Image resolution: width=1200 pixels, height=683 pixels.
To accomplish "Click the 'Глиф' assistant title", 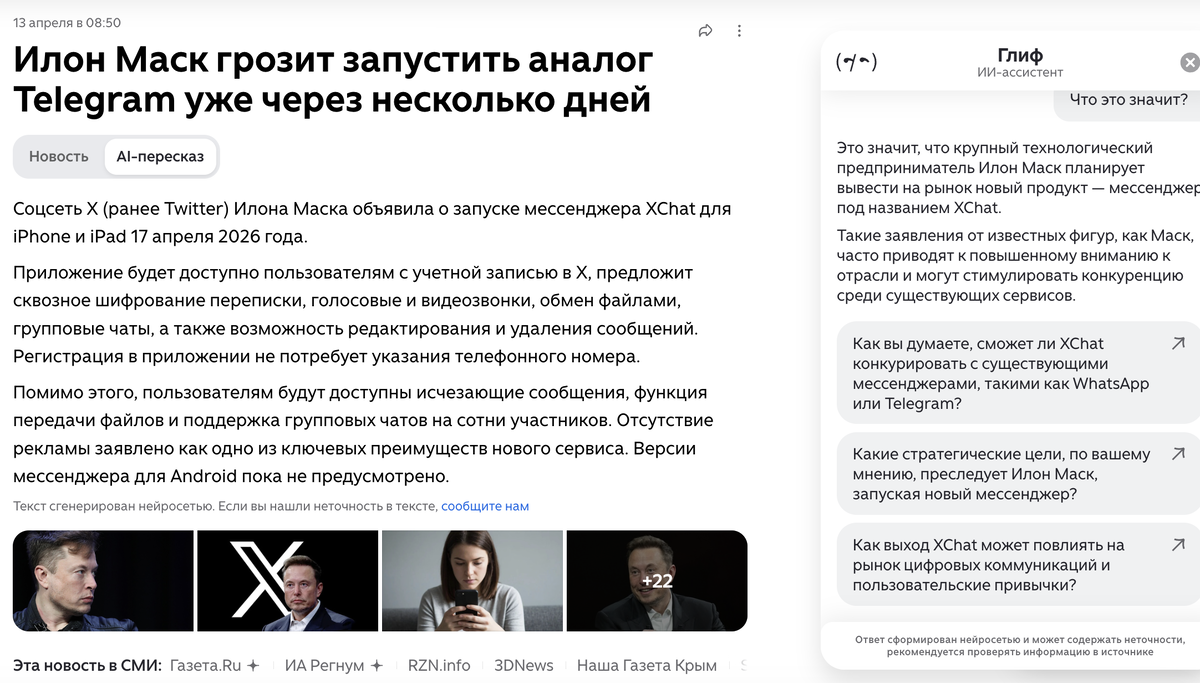I will (x=1020, y=55).
